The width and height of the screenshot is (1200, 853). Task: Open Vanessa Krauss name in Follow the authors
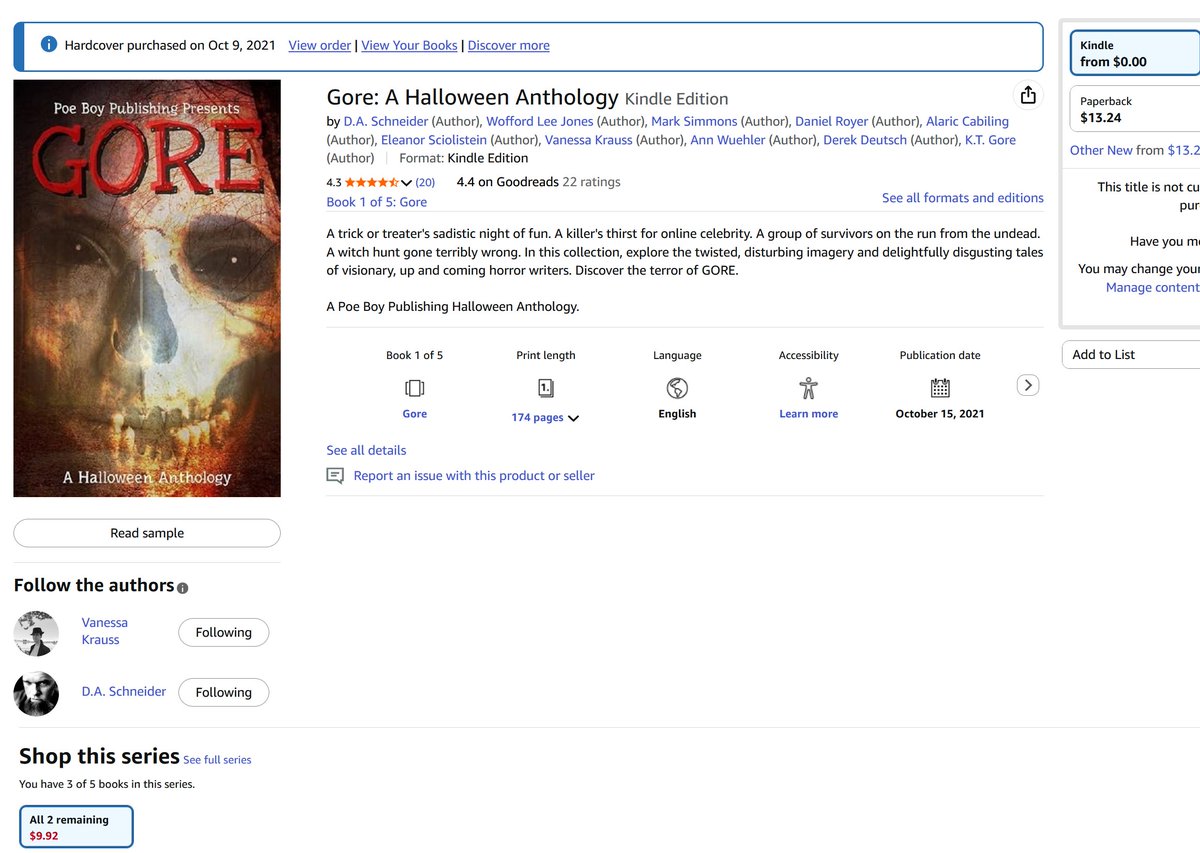[x=104, y=631]
